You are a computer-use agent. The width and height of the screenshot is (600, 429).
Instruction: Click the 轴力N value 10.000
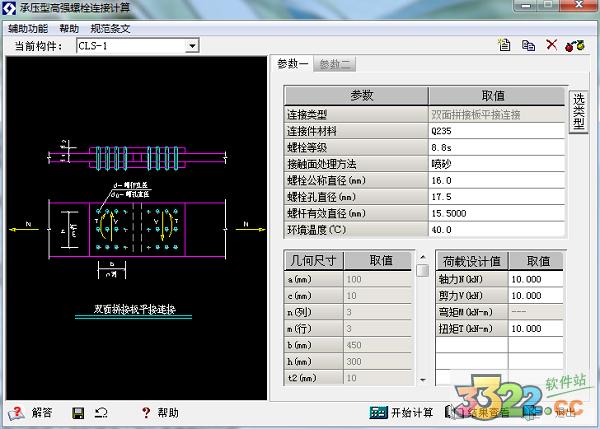[x=536, y=279]
